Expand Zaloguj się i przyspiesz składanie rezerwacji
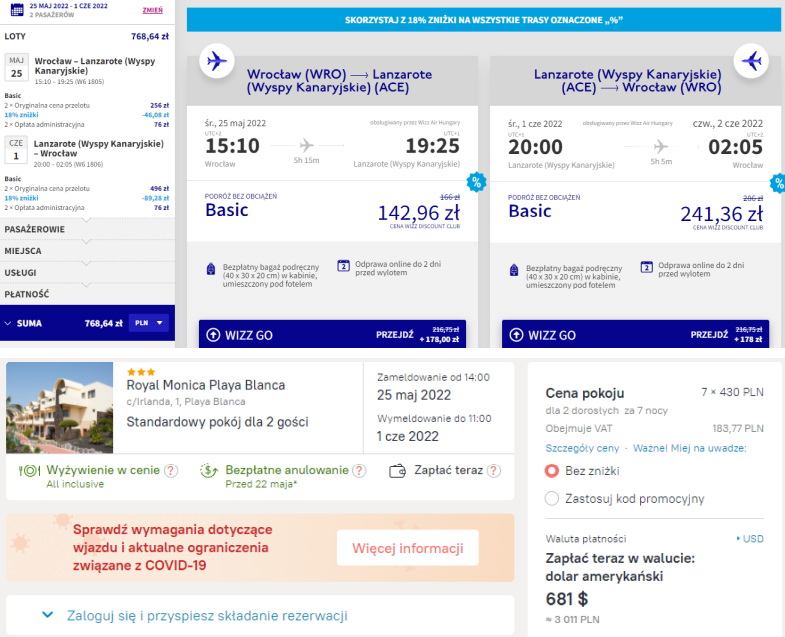 tap(47, 616)
